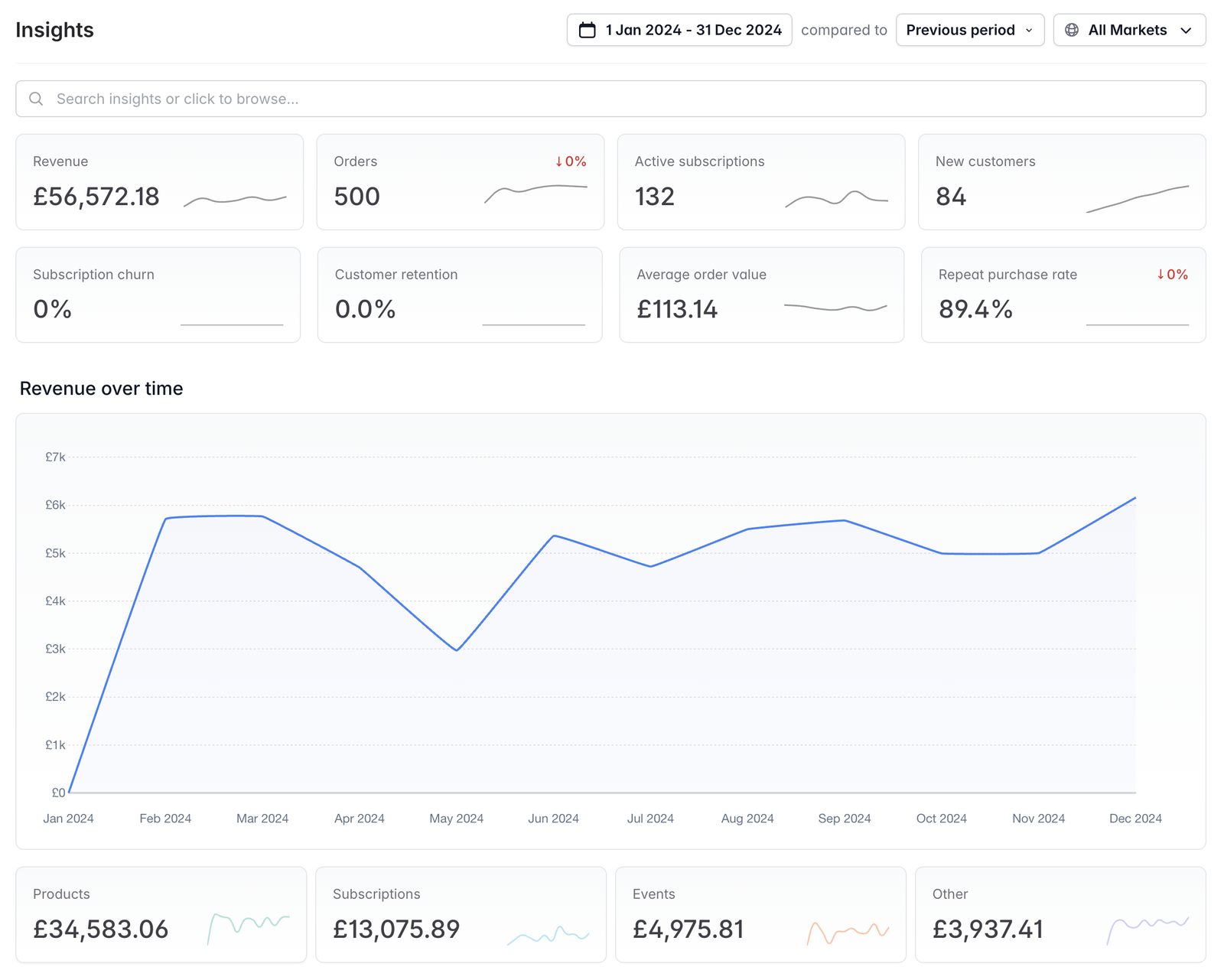This screenshot has width=1224, height=980.
Task: Open the 1 Jan 2024 date range picker
Action: (679, 30)
